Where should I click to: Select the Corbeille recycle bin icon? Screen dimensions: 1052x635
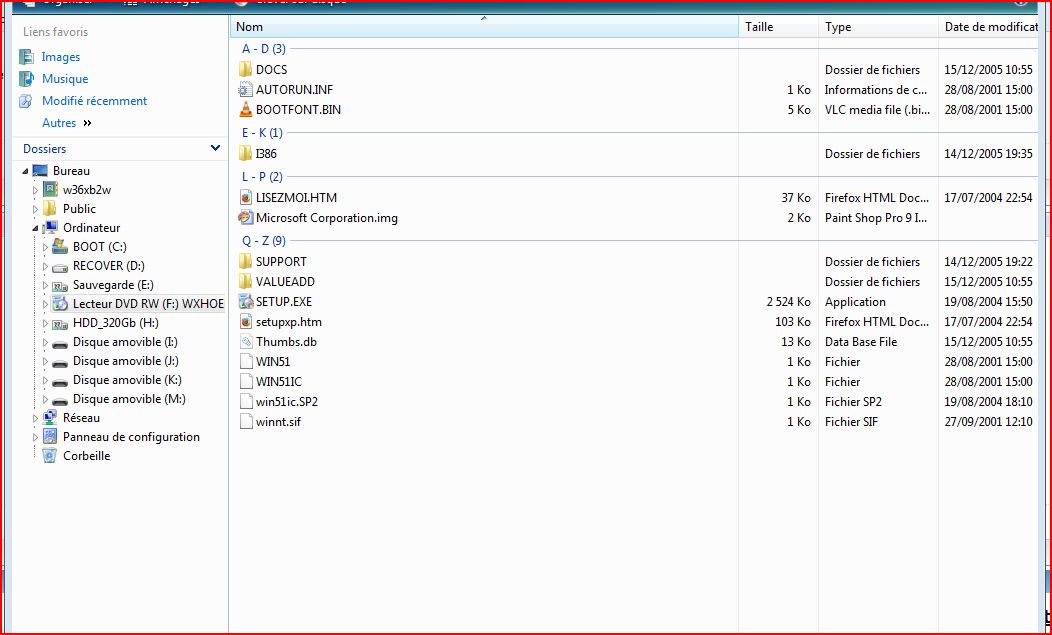tap(50, 455)
